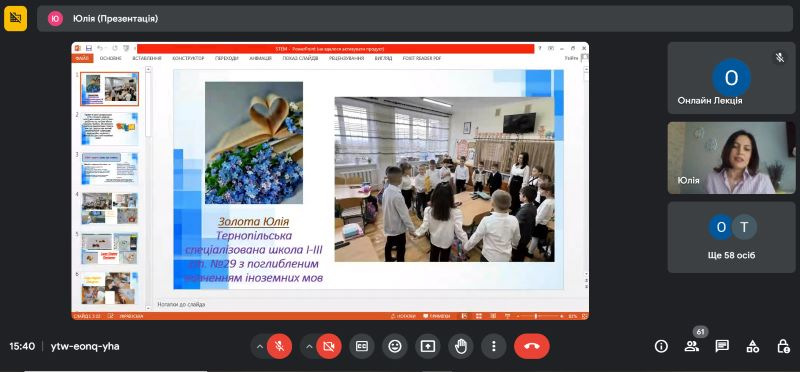The image size is (800, 372).
Task: Click the pink Ю avatar in header
Action: pyautogui.click(x=55, y=19)
